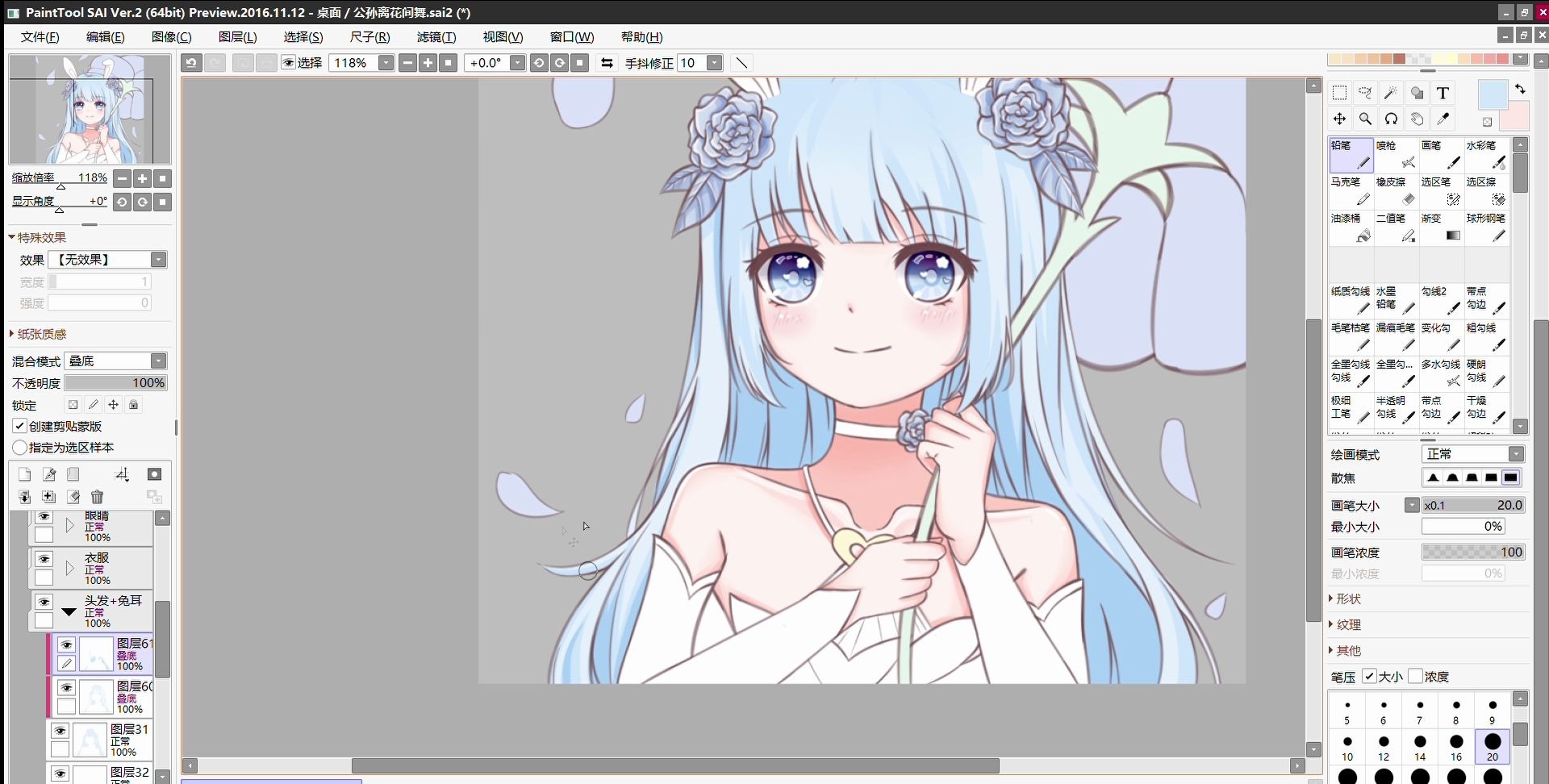The image size is (1549, 784).
Task: Click the navigator preview thumbnail
Action: [90, 110]
